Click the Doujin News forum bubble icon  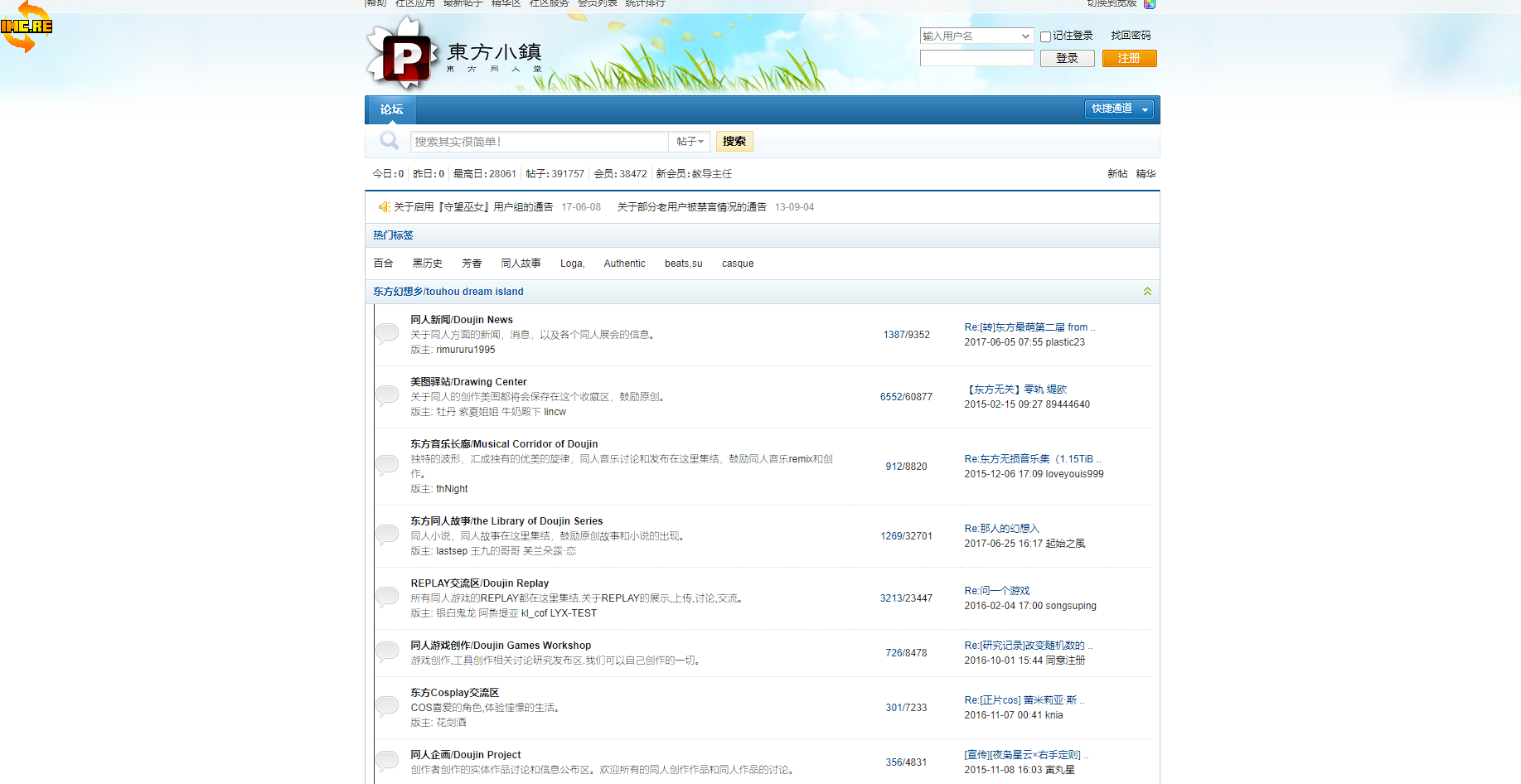pos(387,333)
